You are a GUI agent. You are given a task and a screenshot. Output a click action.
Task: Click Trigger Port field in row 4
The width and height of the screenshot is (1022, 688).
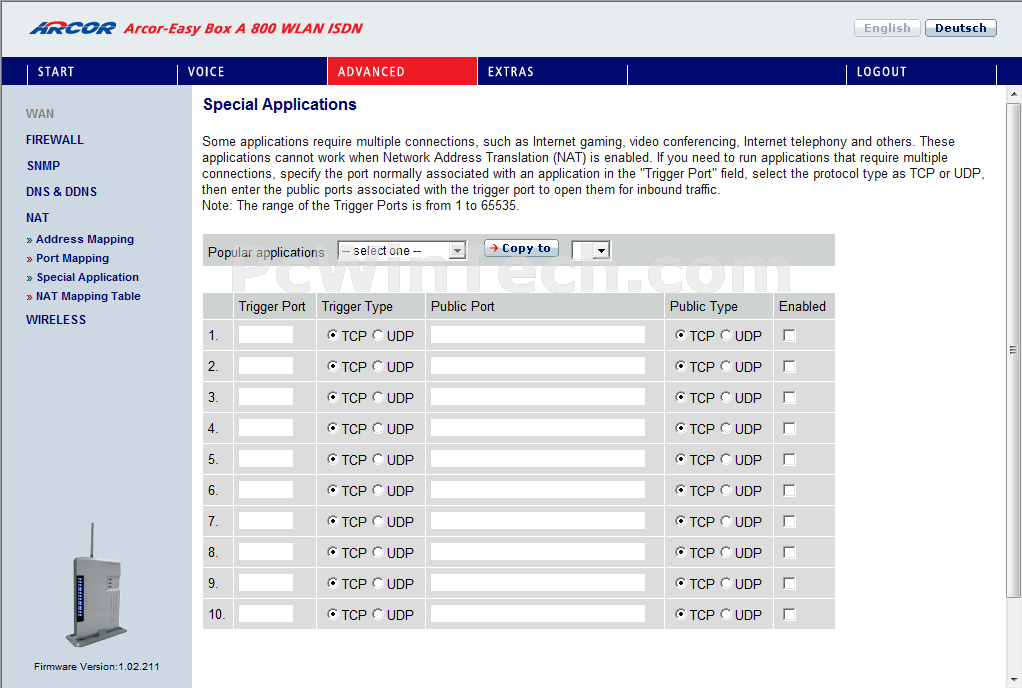265,428
